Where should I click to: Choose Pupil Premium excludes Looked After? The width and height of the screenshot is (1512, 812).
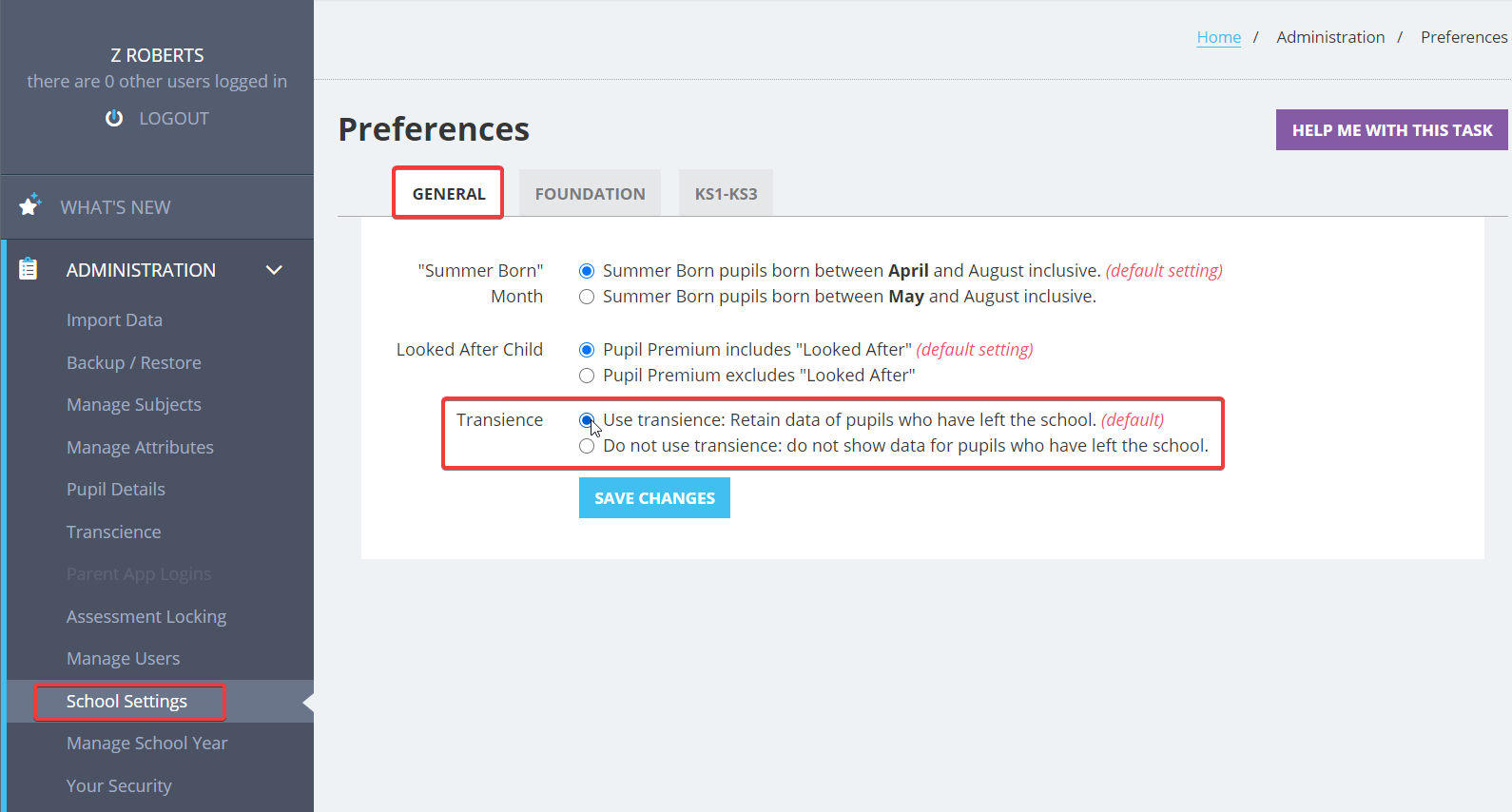coord(587,376)
